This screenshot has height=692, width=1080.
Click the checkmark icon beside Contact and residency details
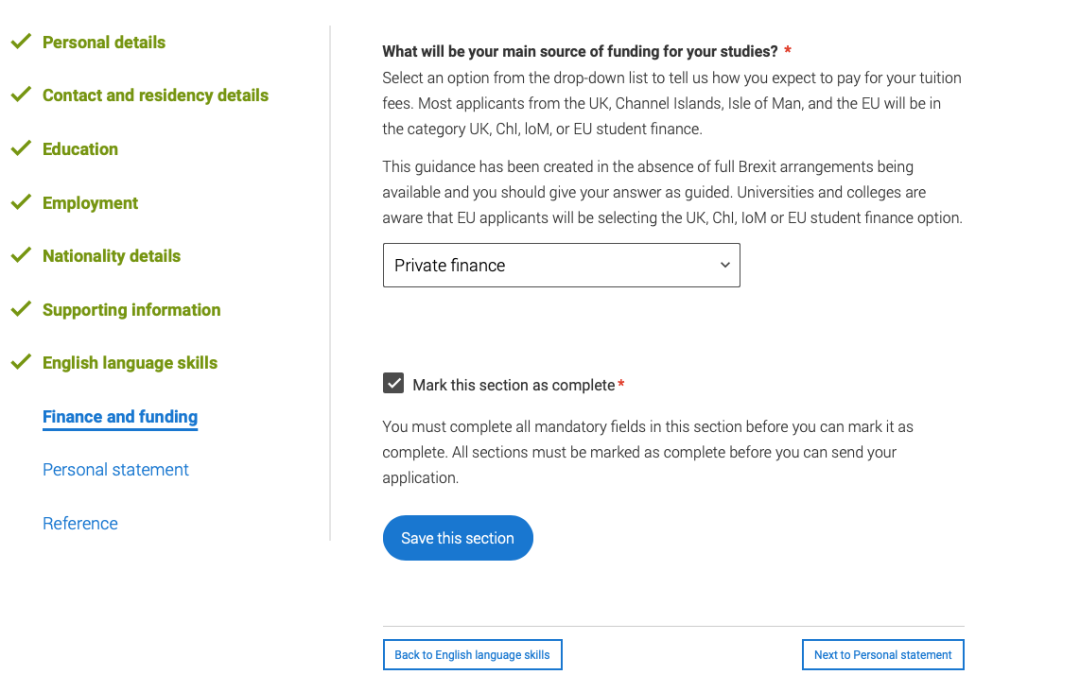click(x=20, y=95)
